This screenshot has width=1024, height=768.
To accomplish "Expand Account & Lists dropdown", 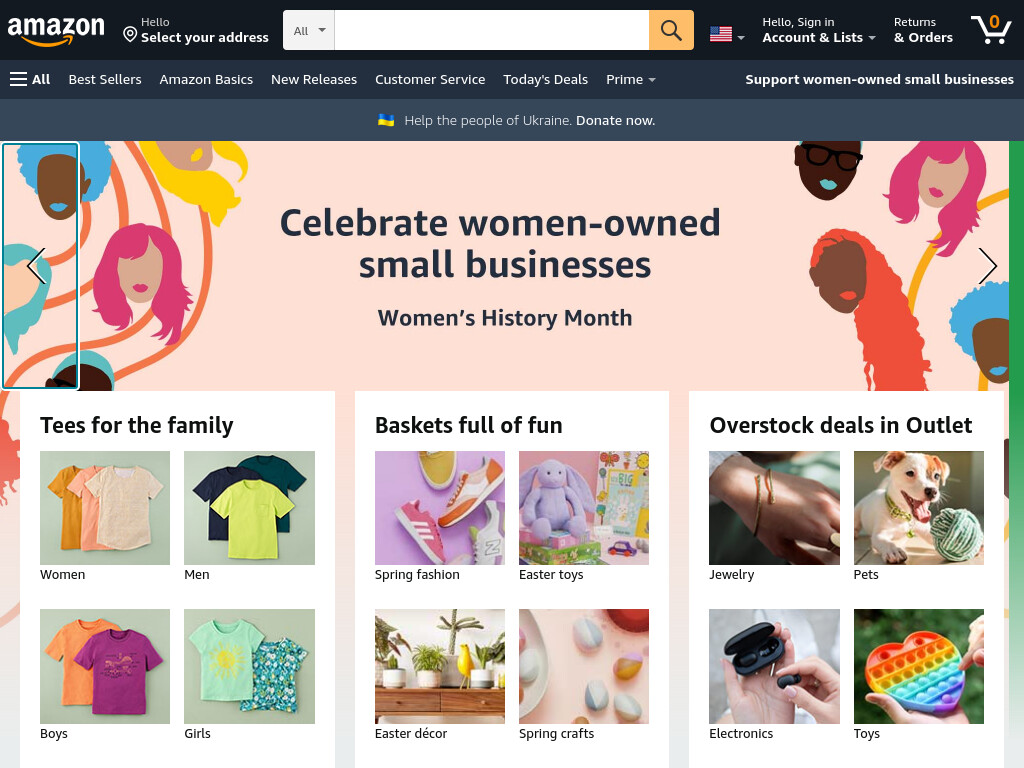I will coord(819,30).
